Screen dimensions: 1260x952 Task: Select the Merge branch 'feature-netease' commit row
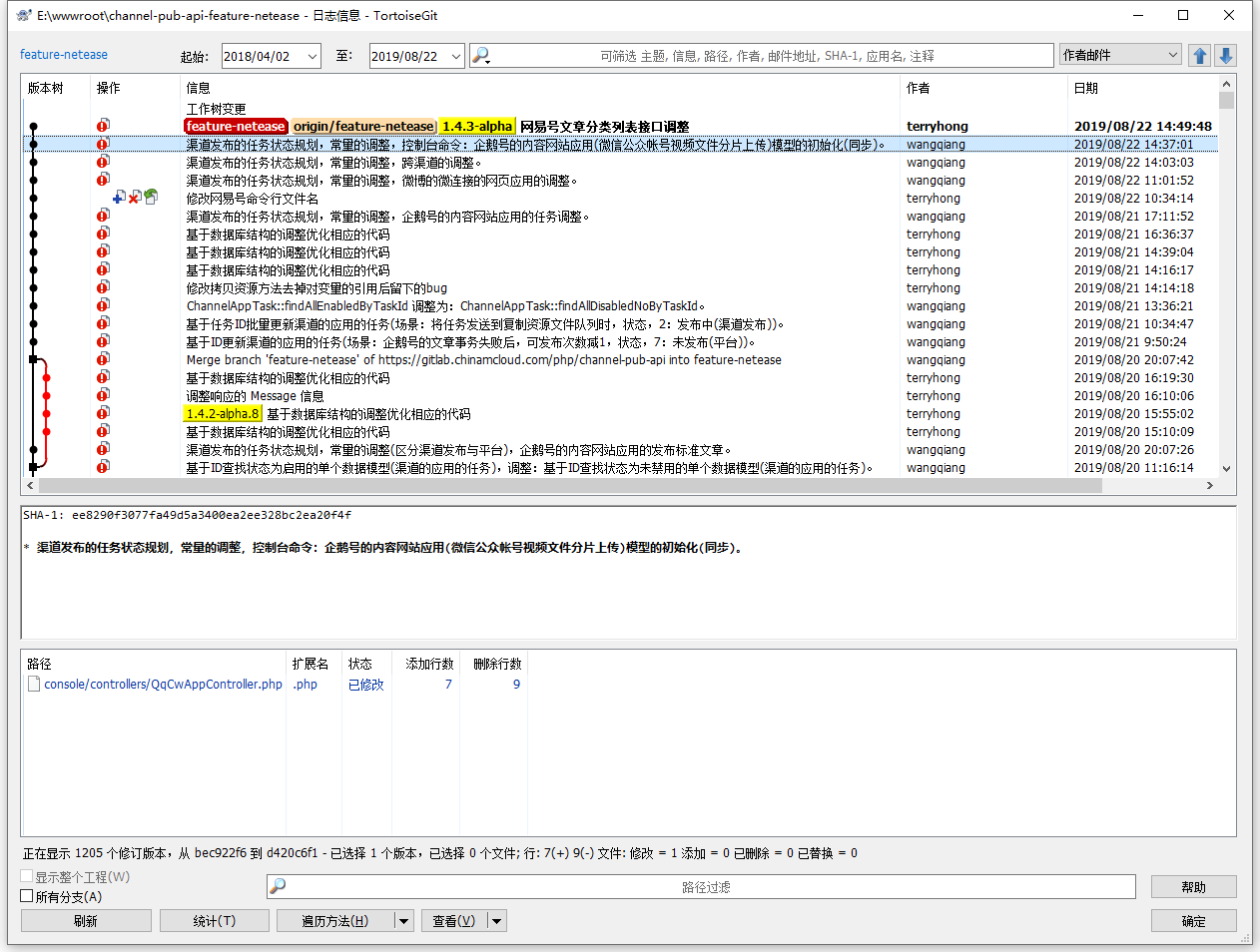[x=483, y=360]
